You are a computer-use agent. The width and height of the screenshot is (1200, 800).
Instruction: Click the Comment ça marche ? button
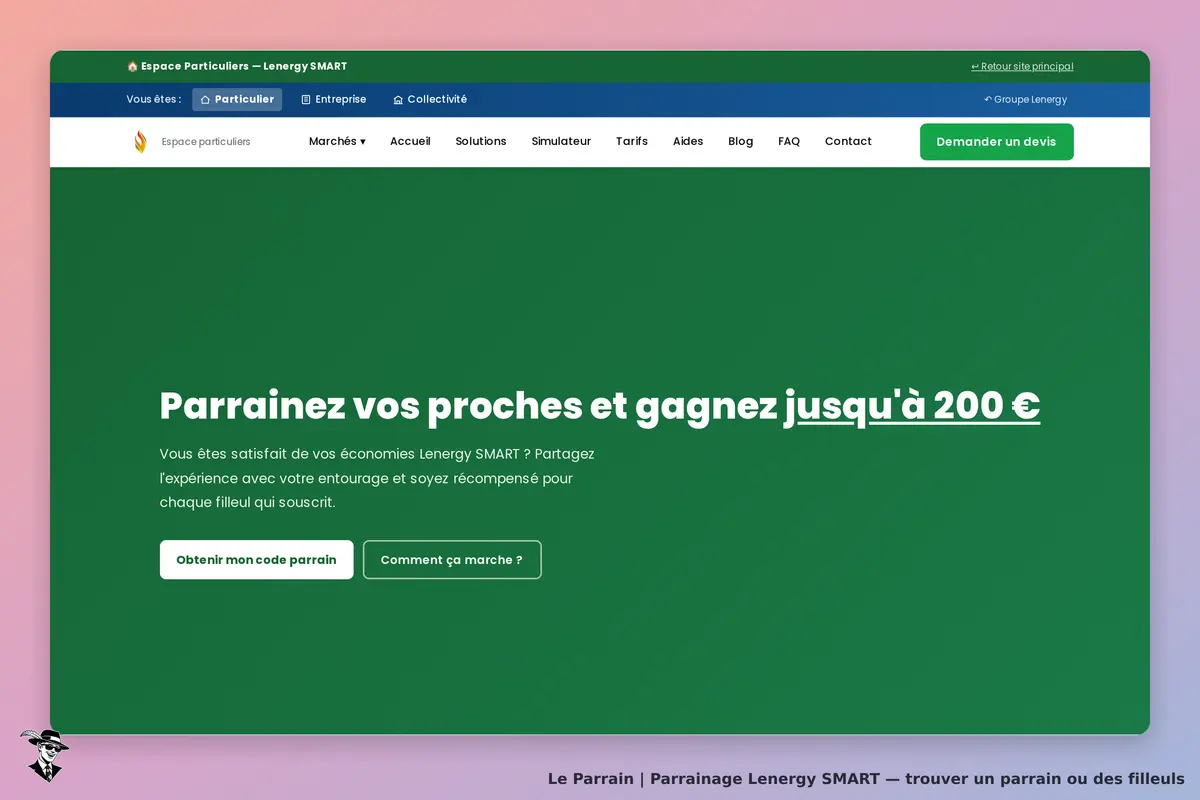452,560
